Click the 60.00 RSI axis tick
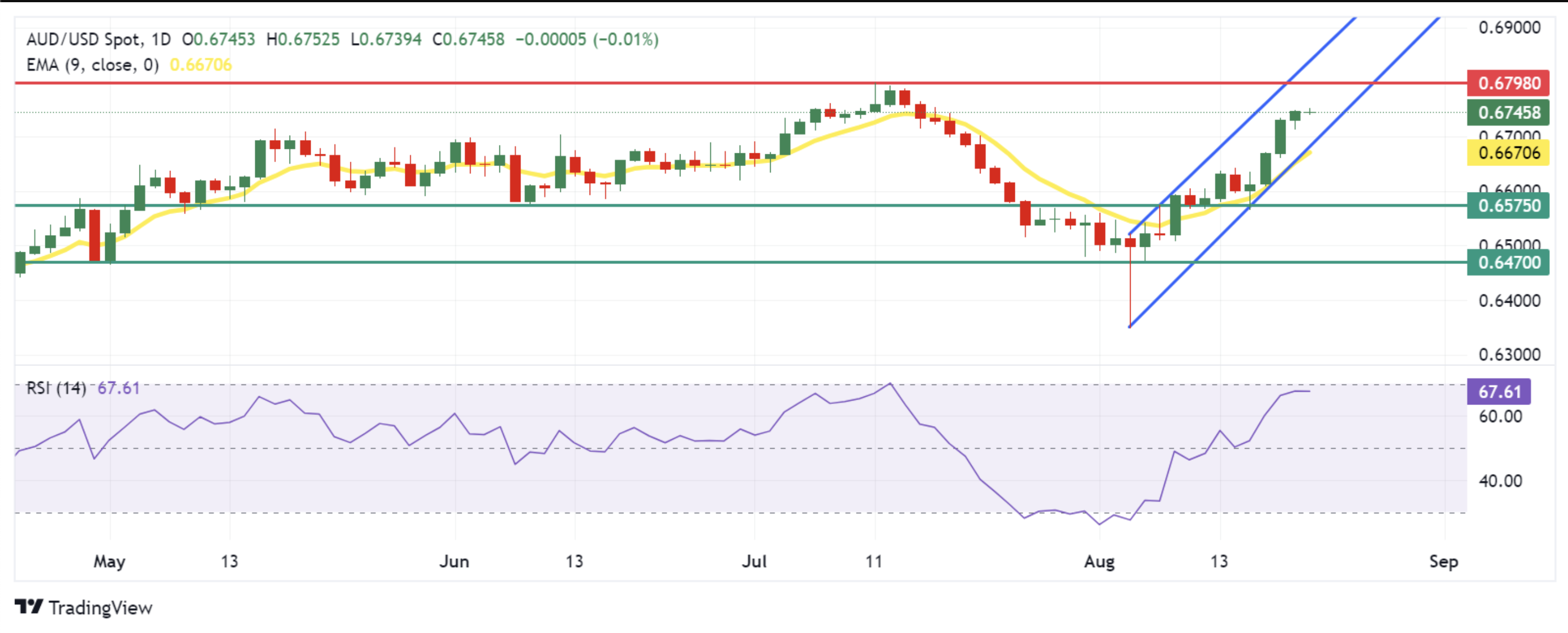This screenshot has width=1568, height=633. pyautogui.click(x=1500, y=417)
